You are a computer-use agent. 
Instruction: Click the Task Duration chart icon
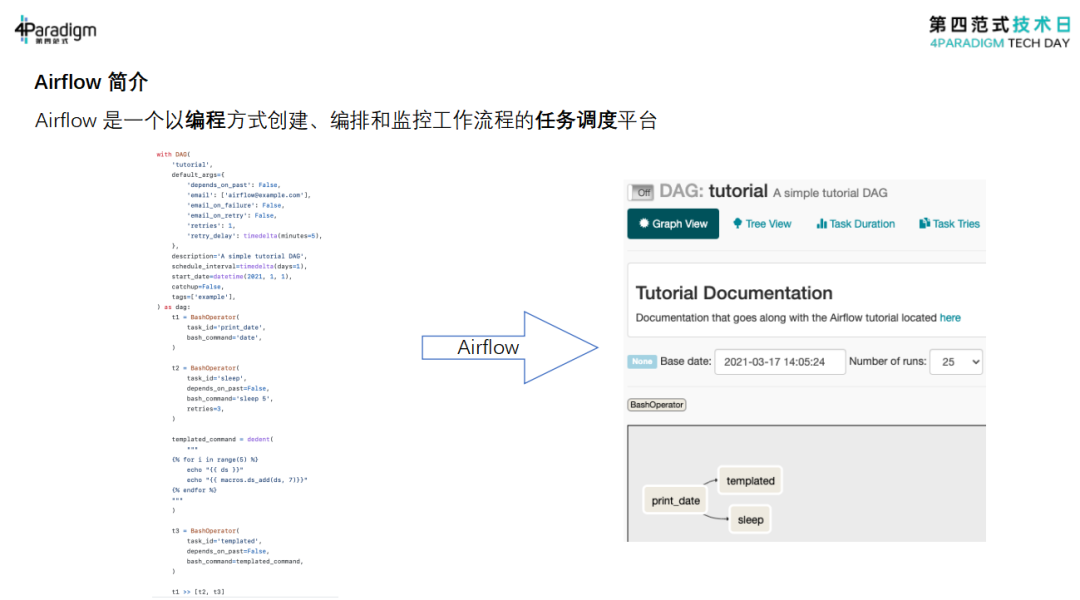coord(820,223)
